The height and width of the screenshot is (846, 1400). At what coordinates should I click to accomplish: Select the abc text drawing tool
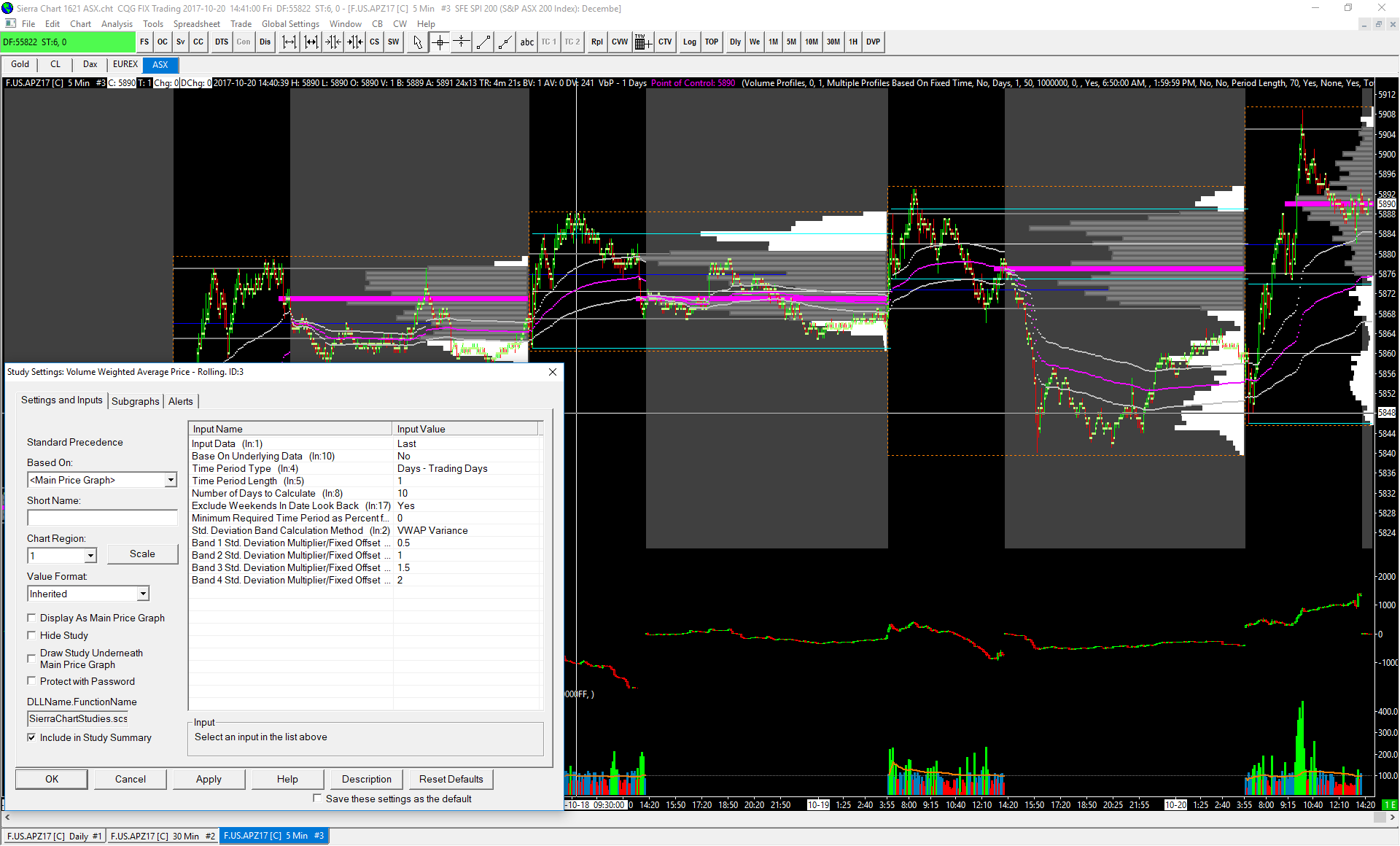pyautogui.click(x=526, y=42)
